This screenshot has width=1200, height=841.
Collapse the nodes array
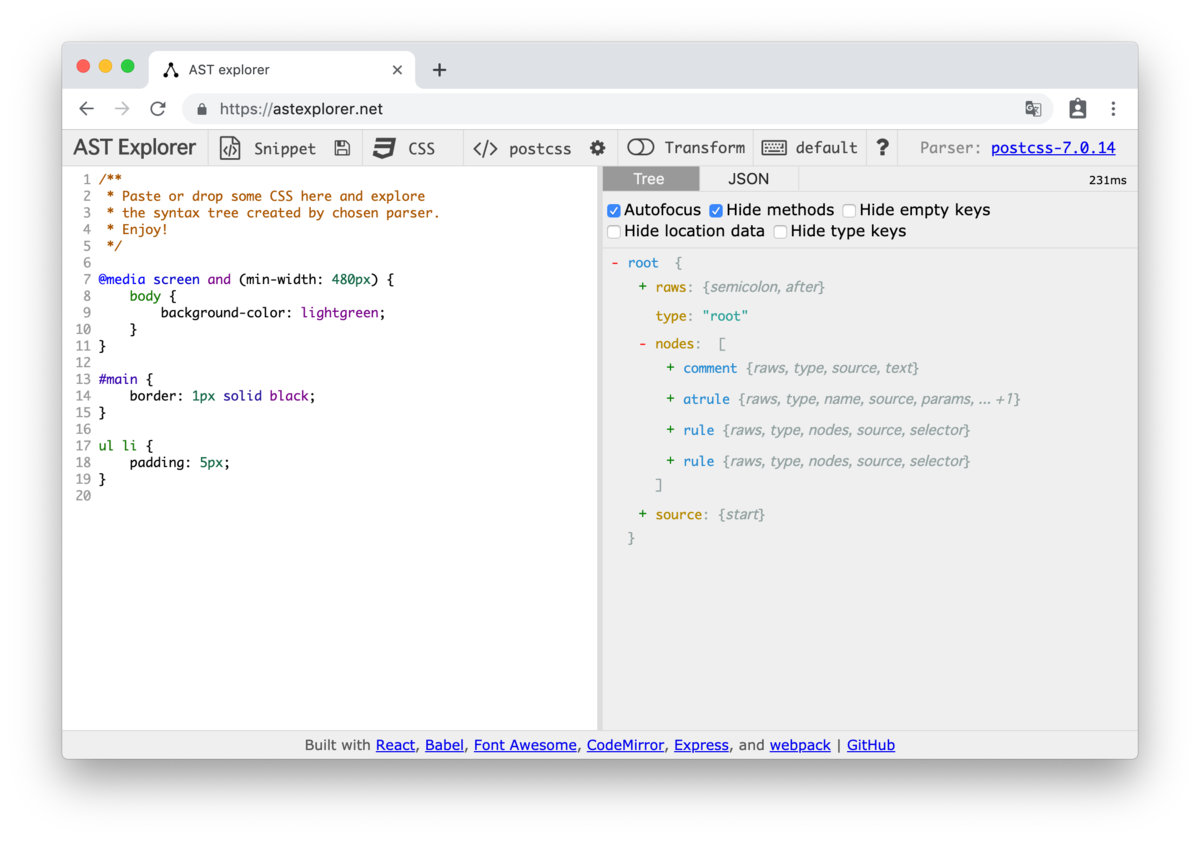pos(642,344)
